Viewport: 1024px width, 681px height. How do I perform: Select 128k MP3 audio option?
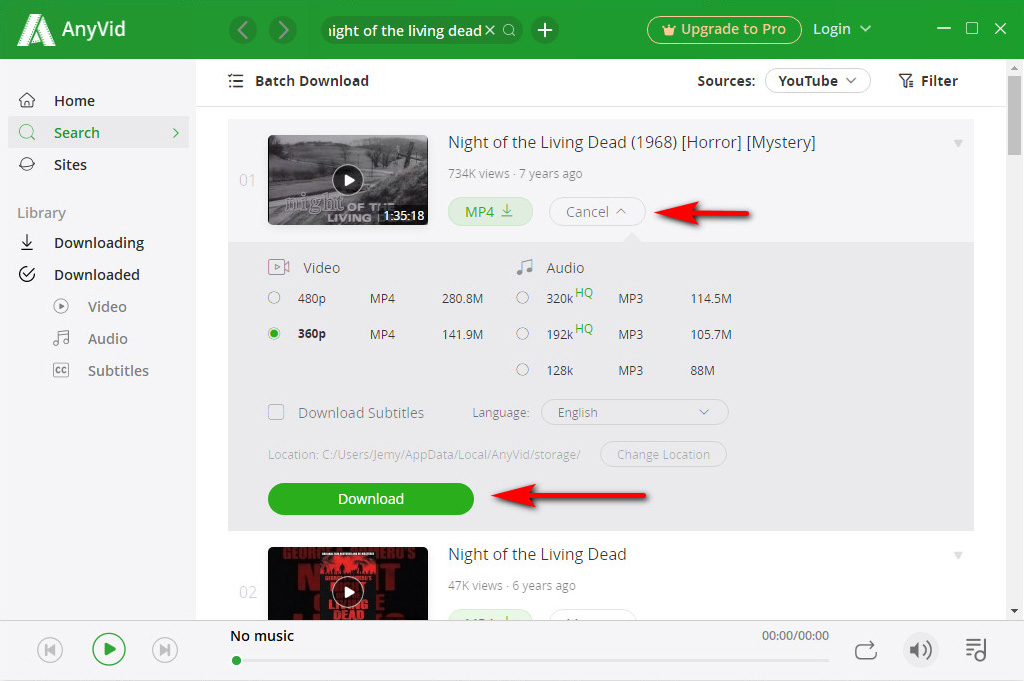pyautogui.click(x=522, y=370)
